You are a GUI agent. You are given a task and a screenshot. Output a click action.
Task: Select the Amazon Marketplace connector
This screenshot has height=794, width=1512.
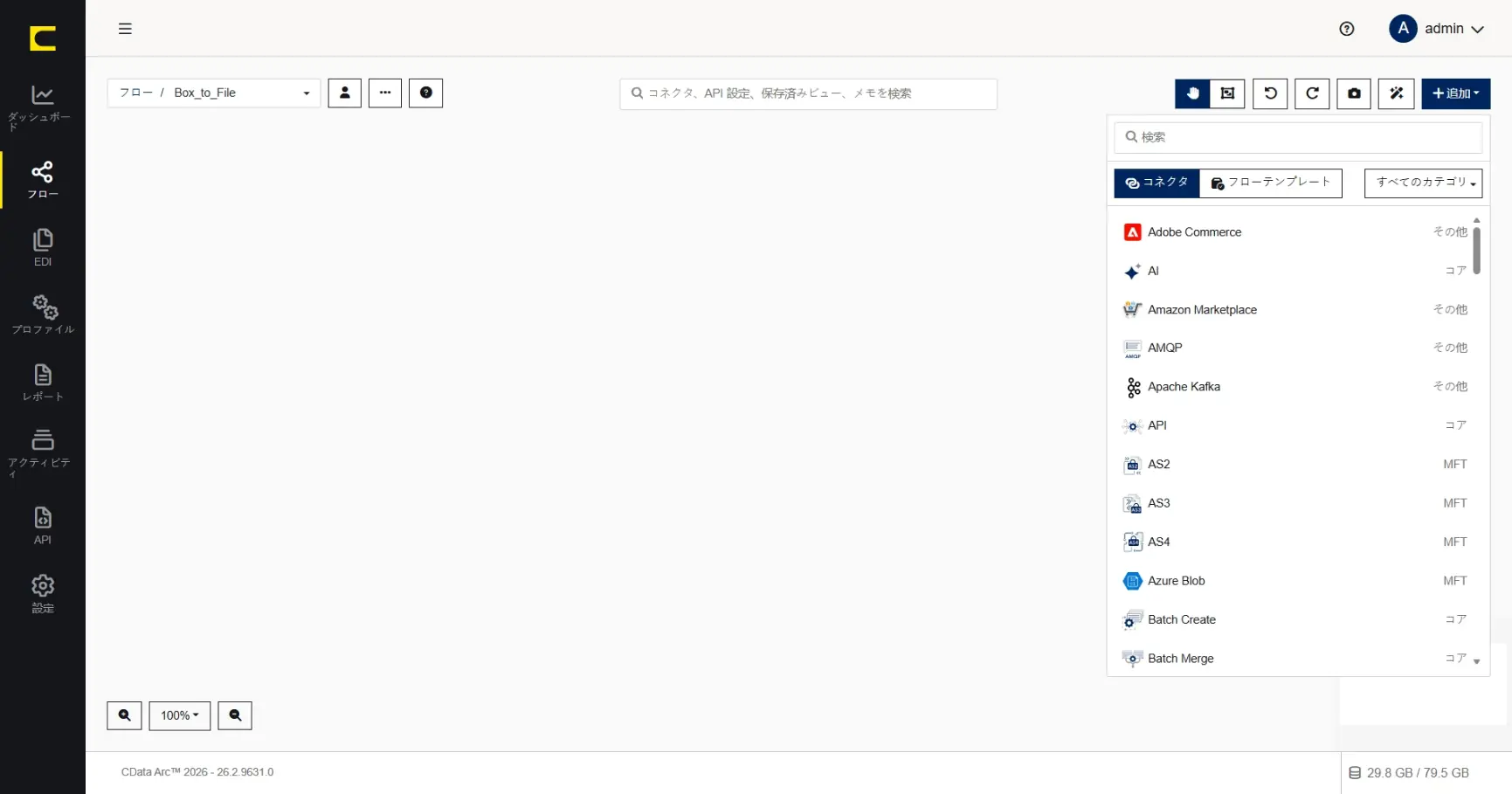coord(1295,309)
